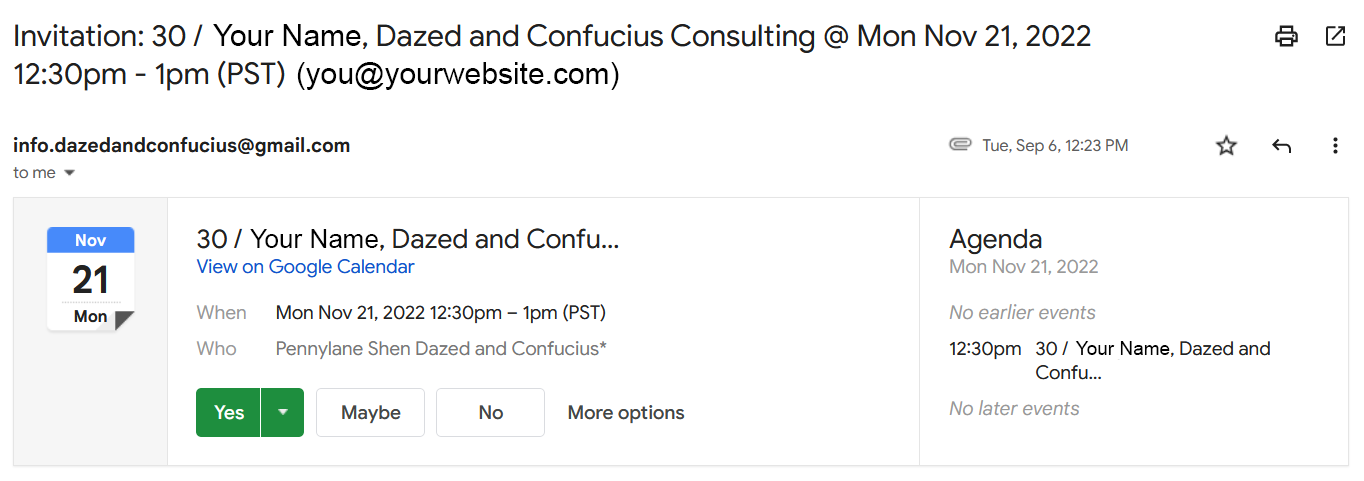Click the event title in invitation card
Screen dimensions: 1364x481
pyautogui.click(x=408, y=239)
